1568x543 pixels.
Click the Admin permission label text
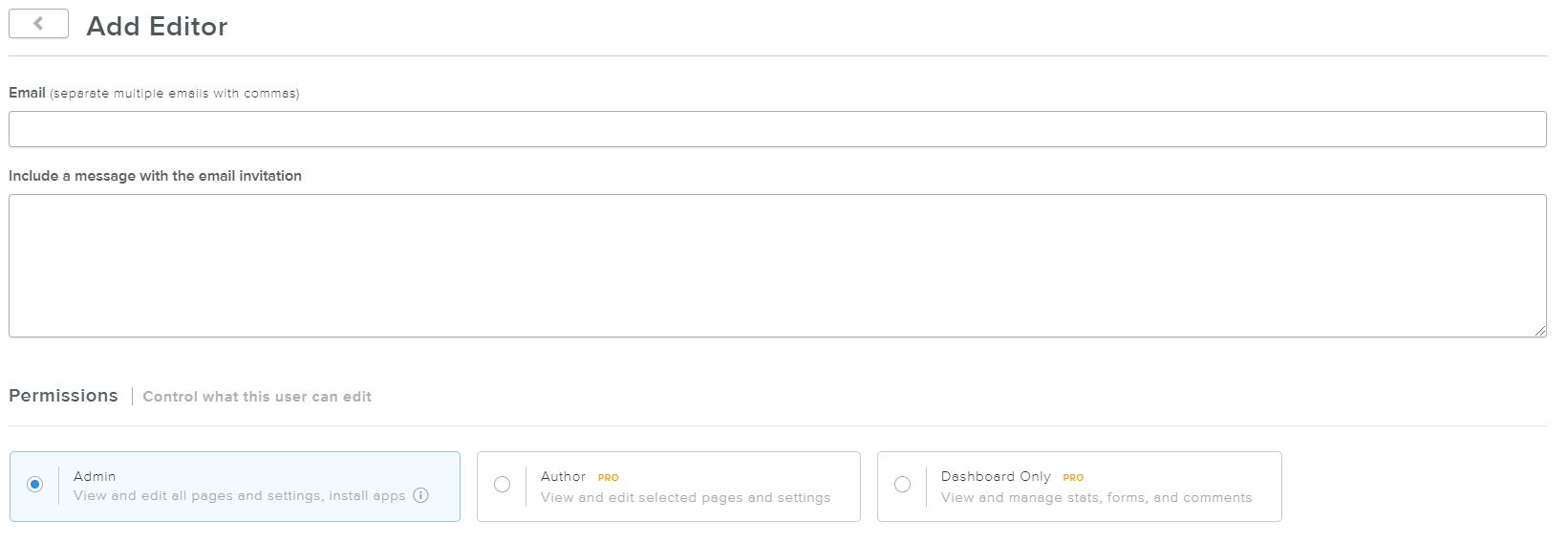[x=95, y=476]
